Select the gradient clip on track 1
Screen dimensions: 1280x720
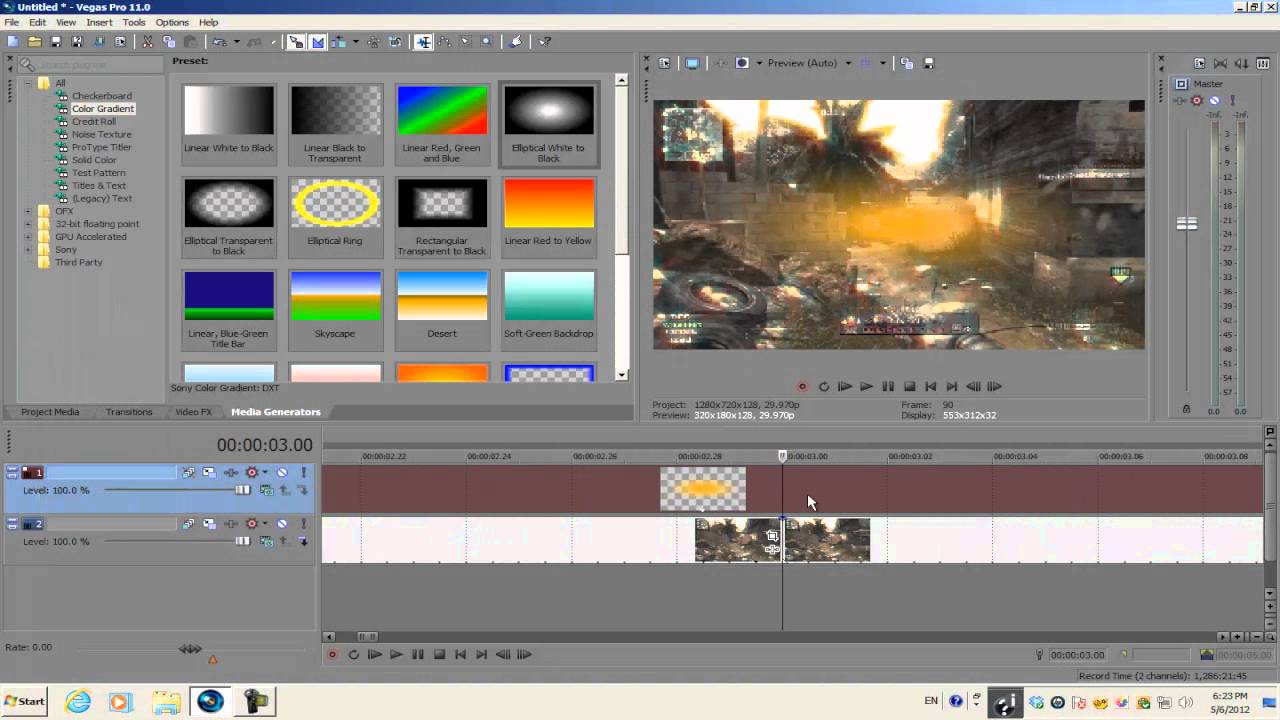(x=703, y=489)
